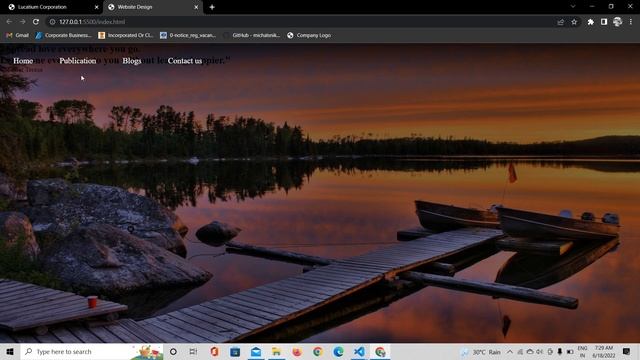Image resolution: width=640 pixels, height=360 pixels.
Task: Open Microsoft Store from the taskbar
Action: (235, 351)
